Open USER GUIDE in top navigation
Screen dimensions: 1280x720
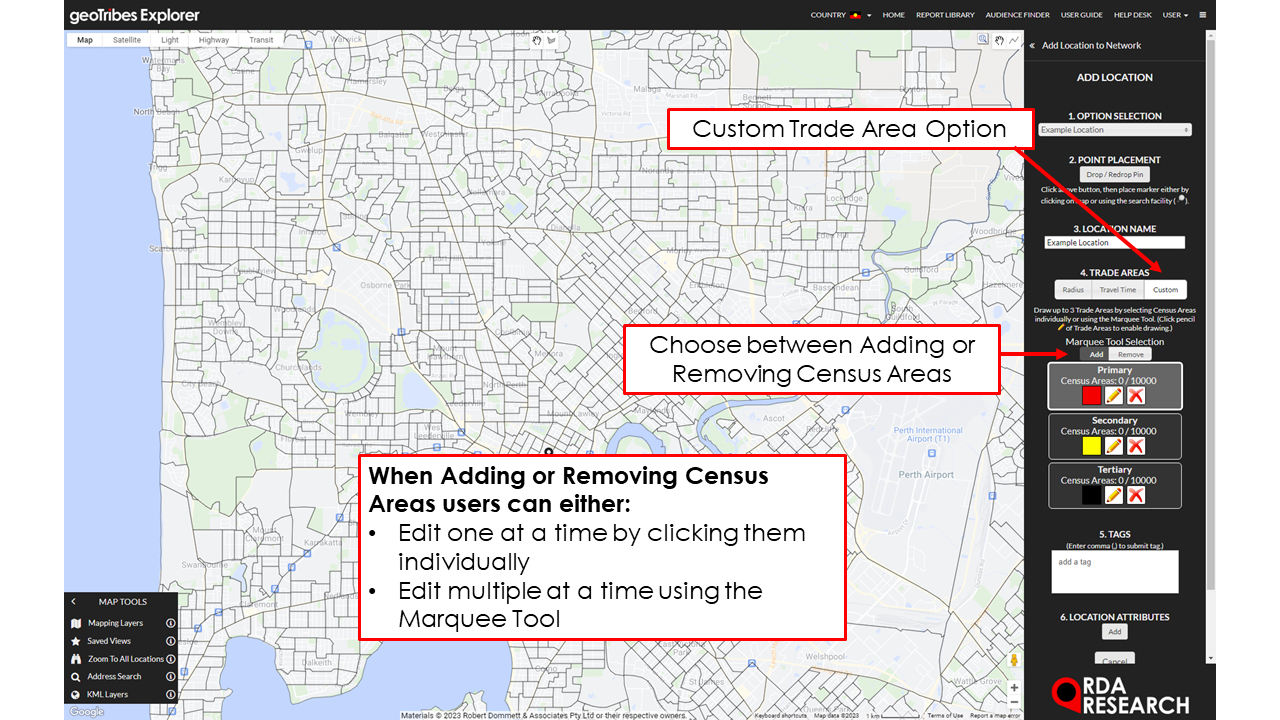coord(1082,15)
